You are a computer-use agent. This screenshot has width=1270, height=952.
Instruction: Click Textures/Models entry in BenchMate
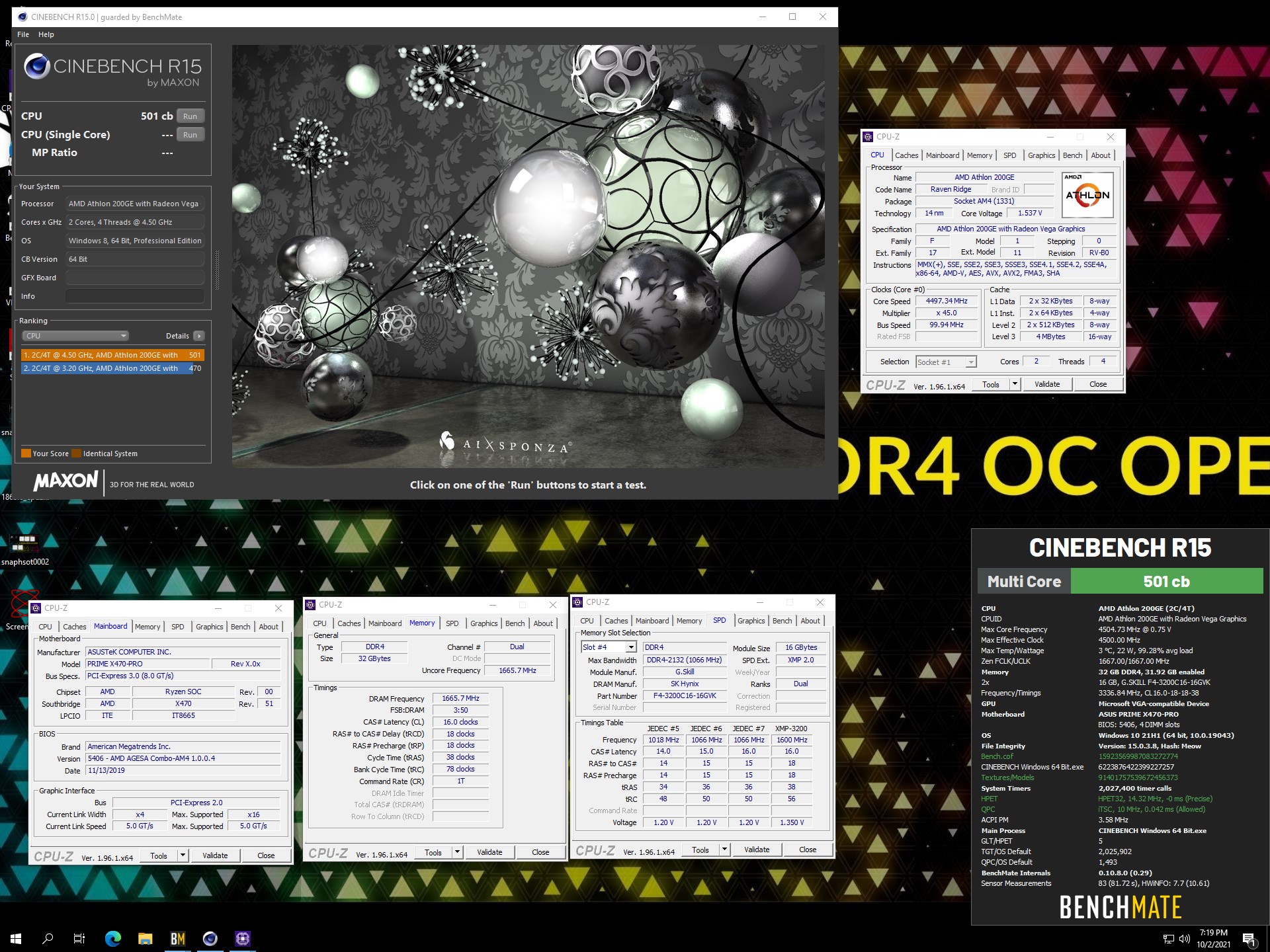[x=1007, y=777]
